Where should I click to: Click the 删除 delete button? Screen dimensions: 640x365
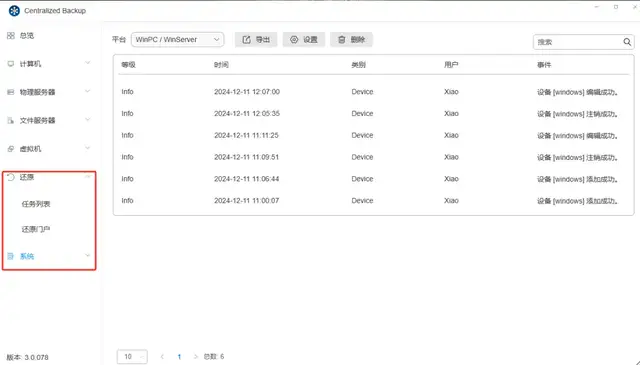[x=351, y=40]
